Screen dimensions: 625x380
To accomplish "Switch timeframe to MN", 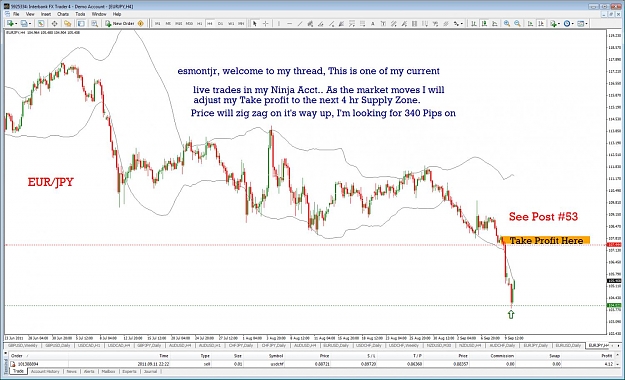I will (241, 24).
